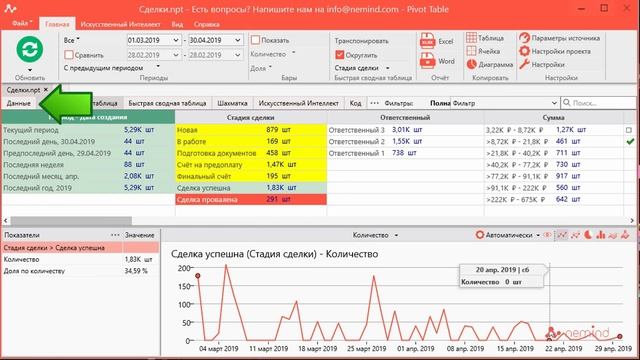Select the line chart type icon

coord(562,235)
